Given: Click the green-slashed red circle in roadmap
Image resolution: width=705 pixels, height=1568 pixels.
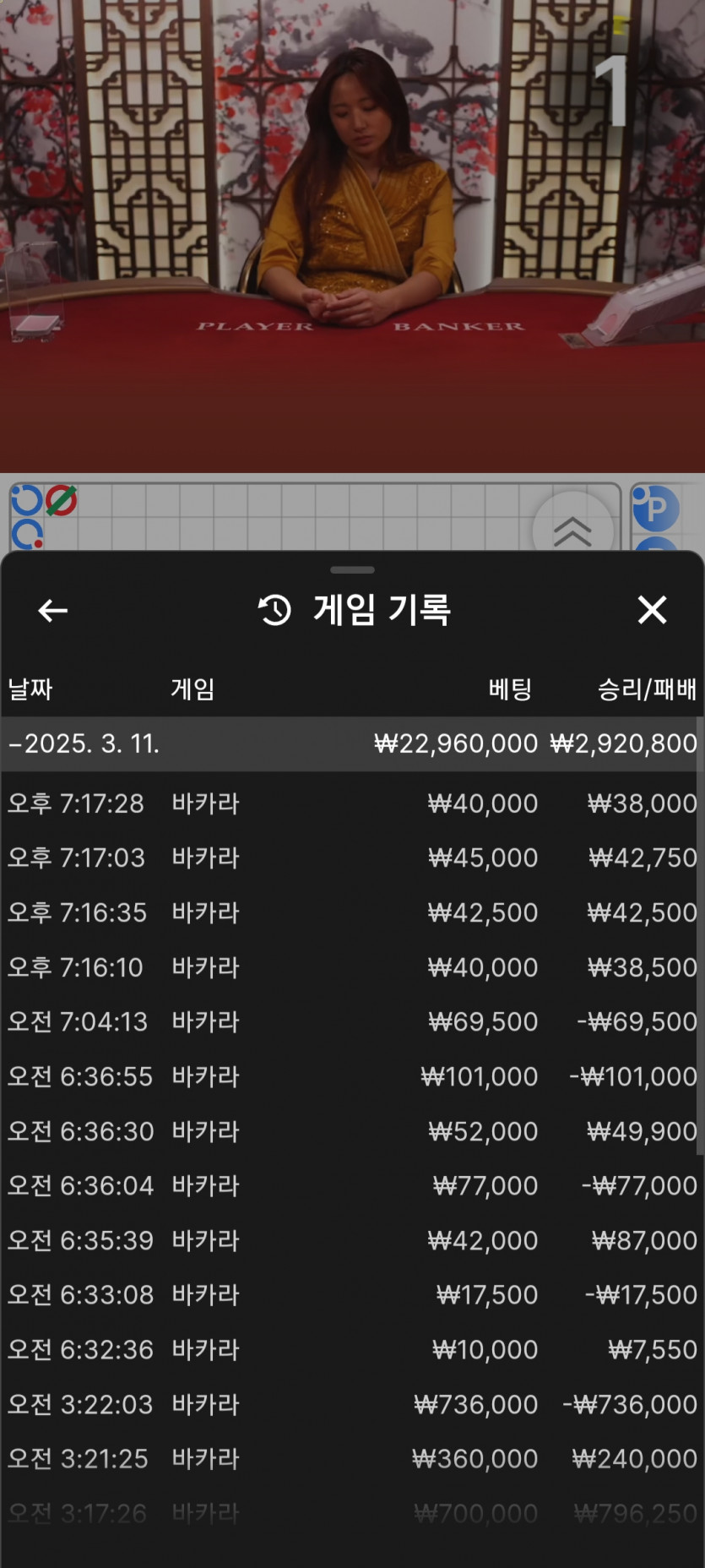Looking at the screenshot, I should click(61, 500).
